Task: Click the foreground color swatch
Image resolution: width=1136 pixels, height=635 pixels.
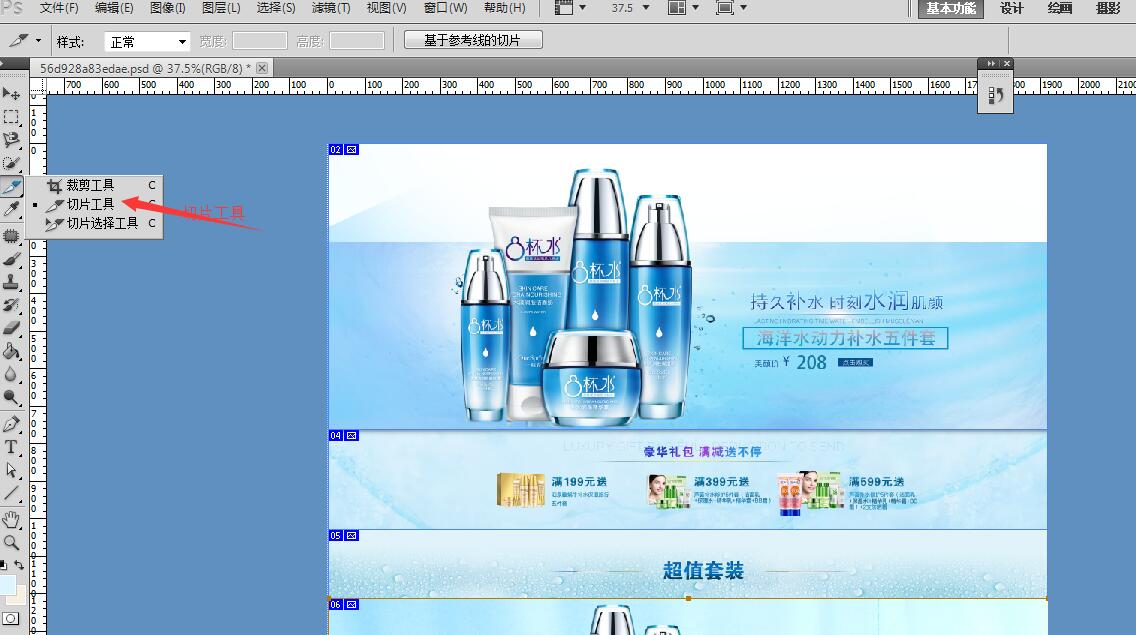Action: [x=7, y=584]
